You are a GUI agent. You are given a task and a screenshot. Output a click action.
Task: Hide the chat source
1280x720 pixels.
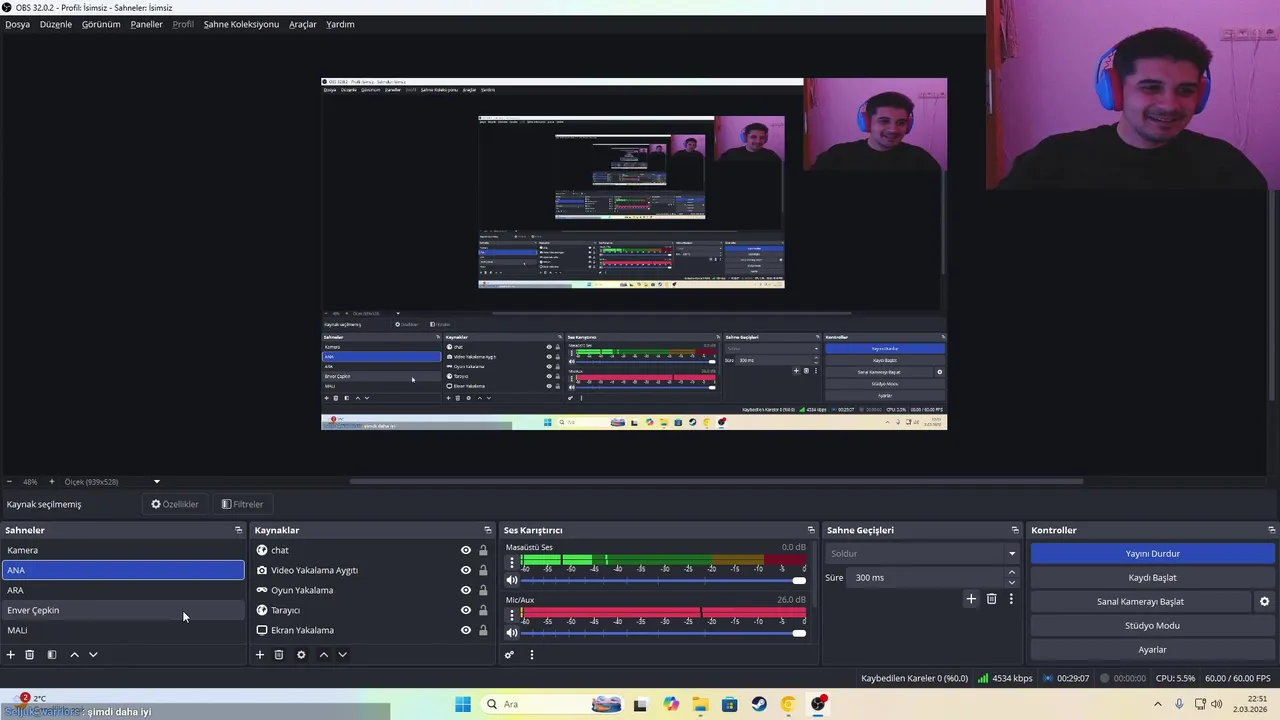pyautogui.click(x=465, y=550)
